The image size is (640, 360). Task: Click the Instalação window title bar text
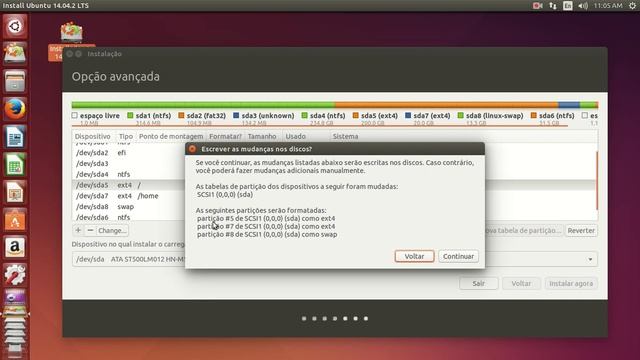pos(104,54)
